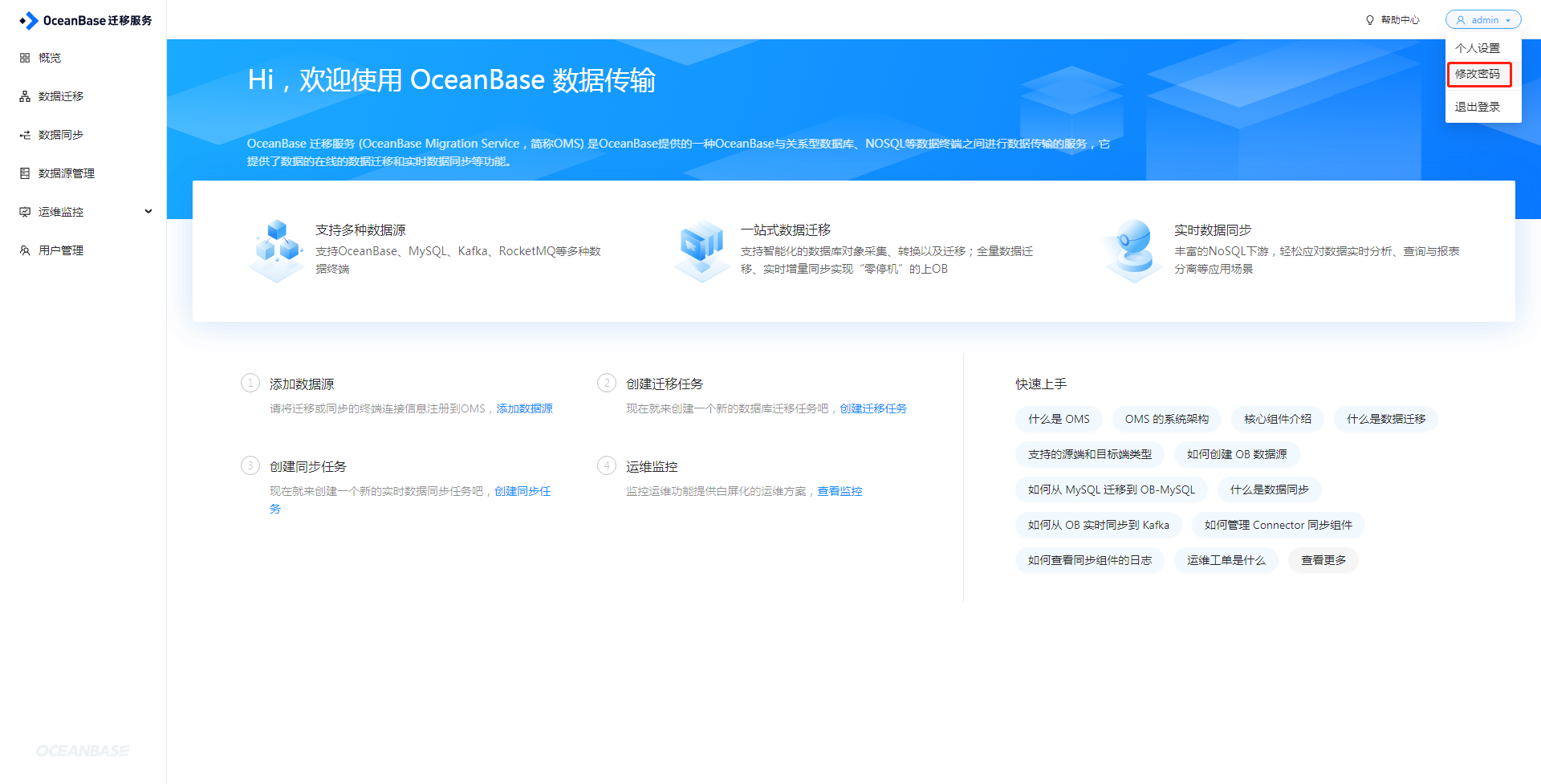This screenshot has height=784, width=1541.
Task: Open the 什么是数据迁移 tag
Action: (x=1386, y=419)
